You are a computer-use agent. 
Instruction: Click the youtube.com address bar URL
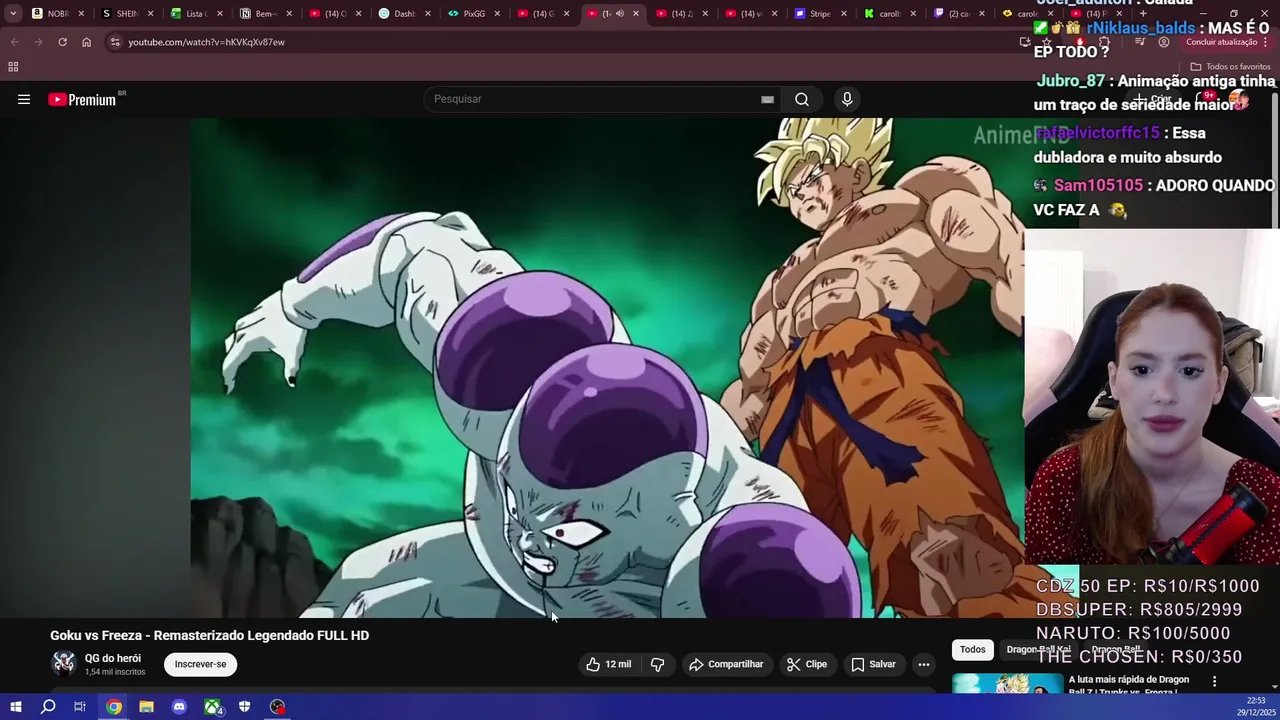tap(206, 42)
